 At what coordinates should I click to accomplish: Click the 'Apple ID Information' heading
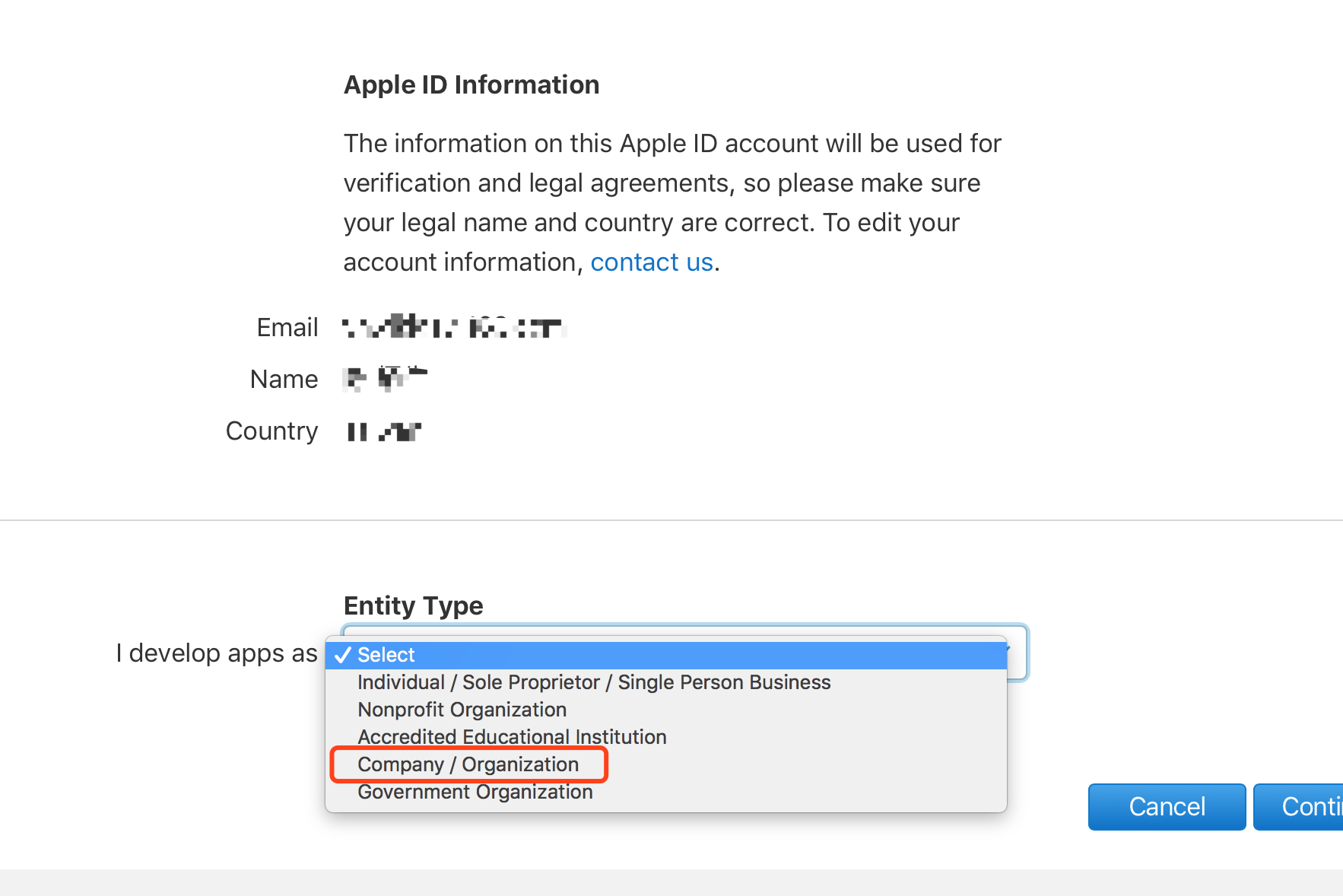click(x=471, y=84)
